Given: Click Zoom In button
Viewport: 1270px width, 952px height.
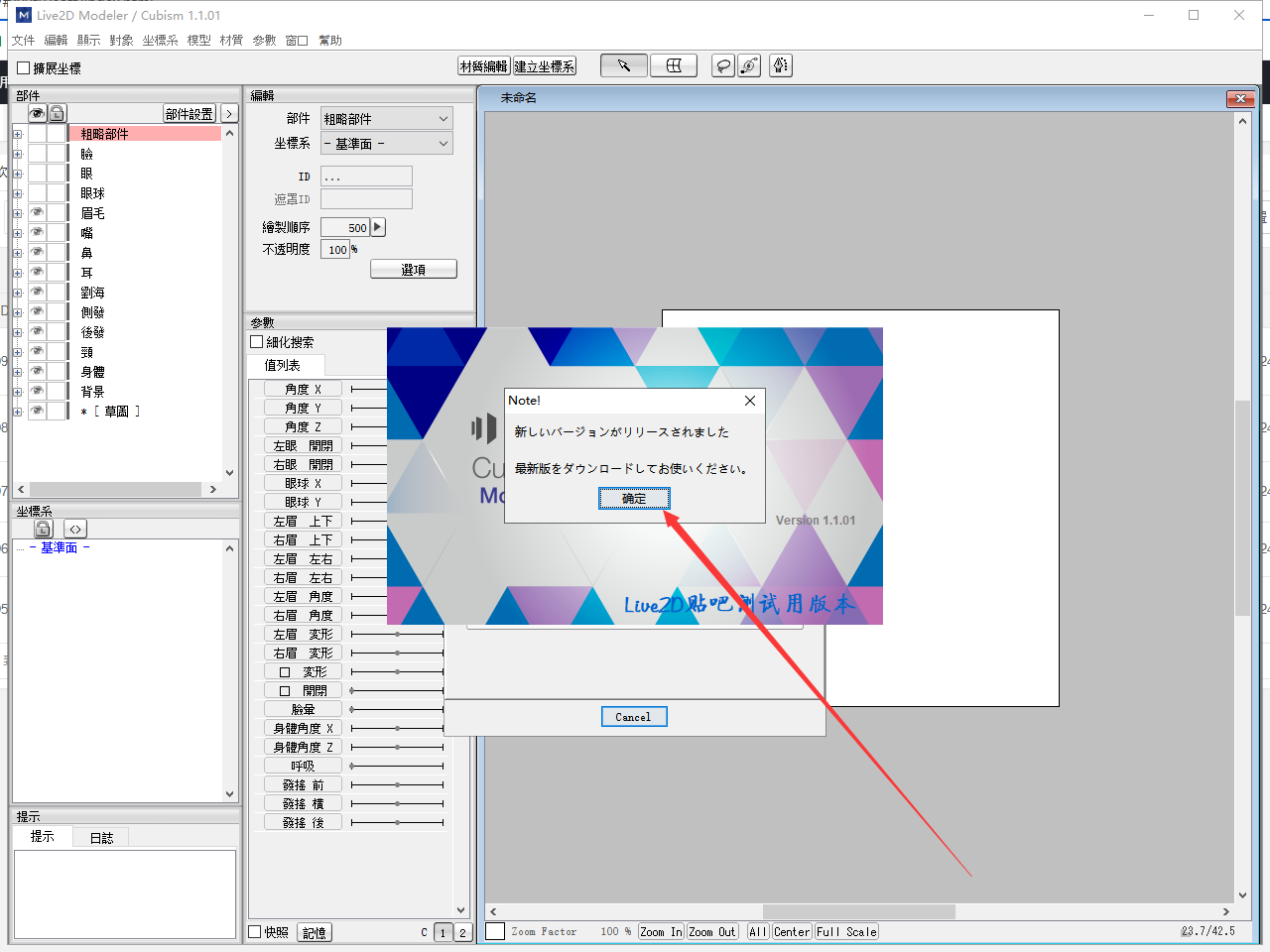Looking at the screenshot, I should click(x=661, y=932).
